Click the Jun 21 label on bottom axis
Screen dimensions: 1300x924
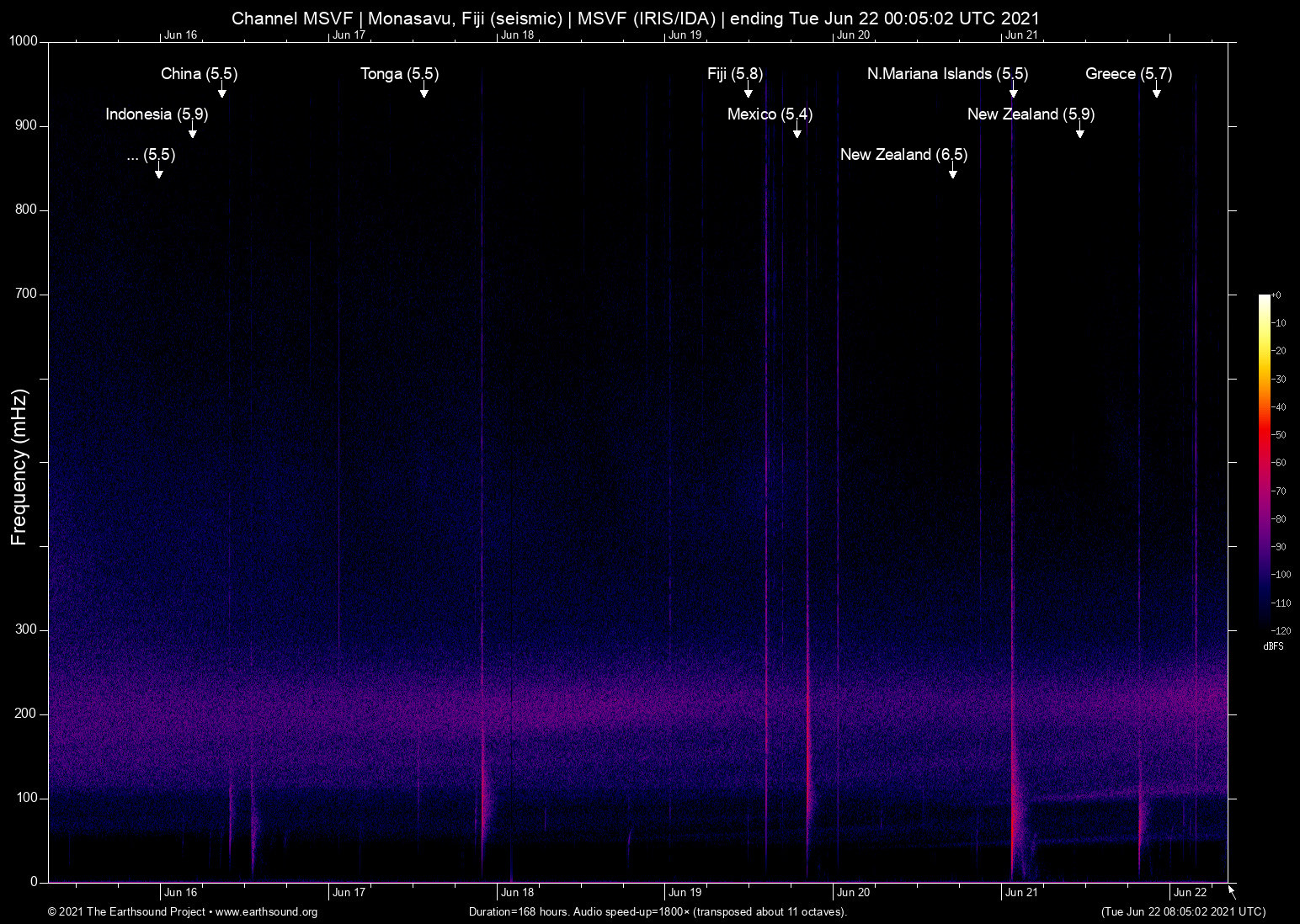coord(1021,893)
